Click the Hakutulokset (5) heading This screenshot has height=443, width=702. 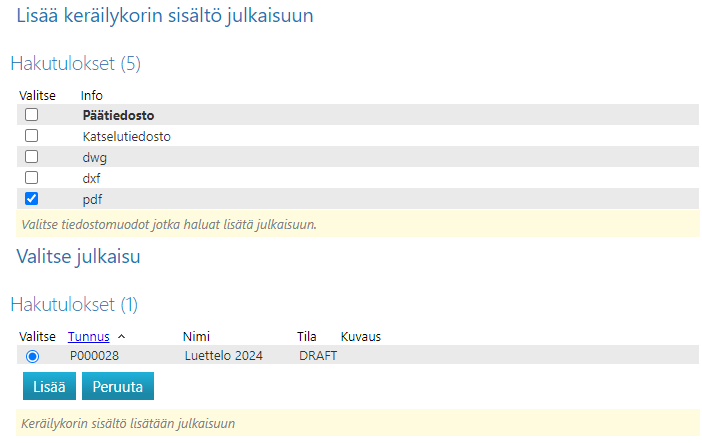(x=76, y=64)
